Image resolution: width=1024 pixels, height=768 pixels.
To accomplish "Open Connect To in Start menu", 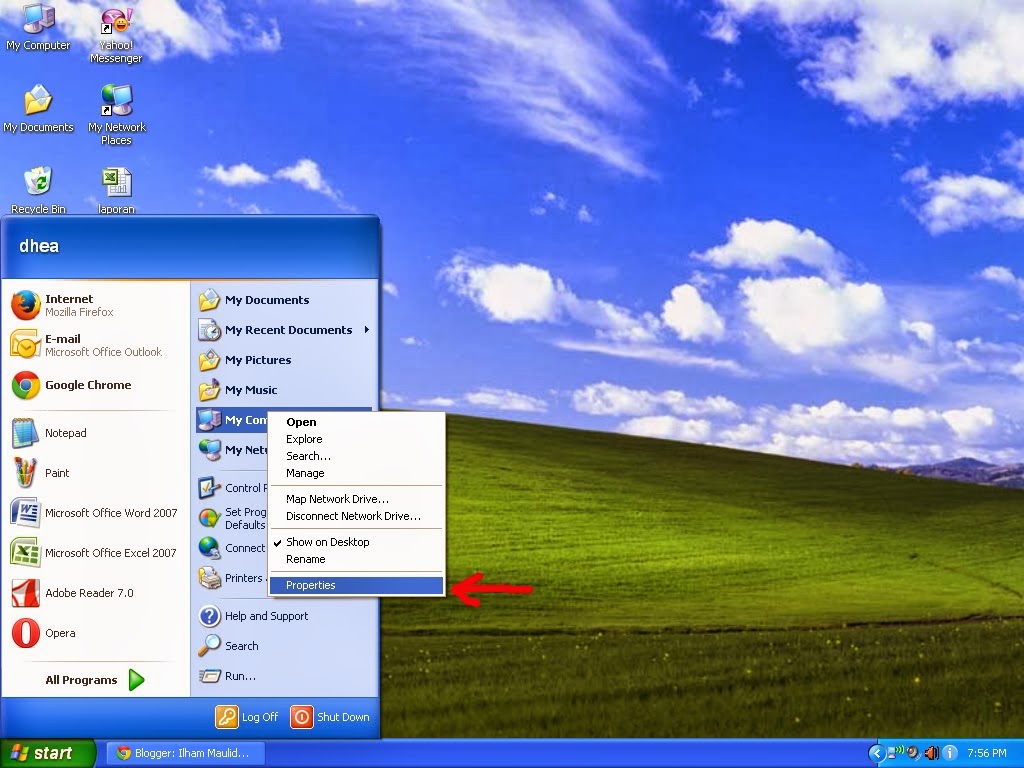I will pyautogui.click(x=232, y=548).
